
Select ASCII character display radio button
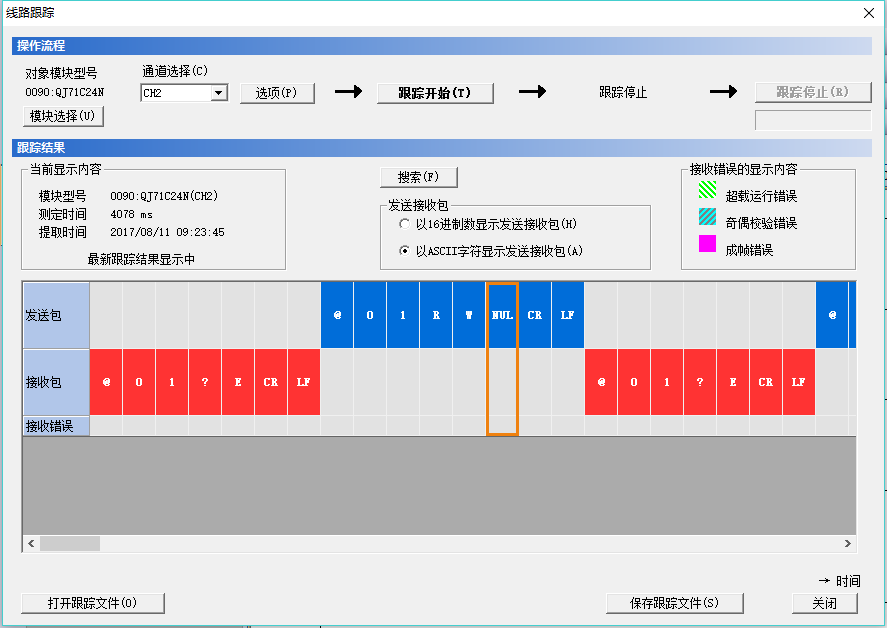coord(404,250)
